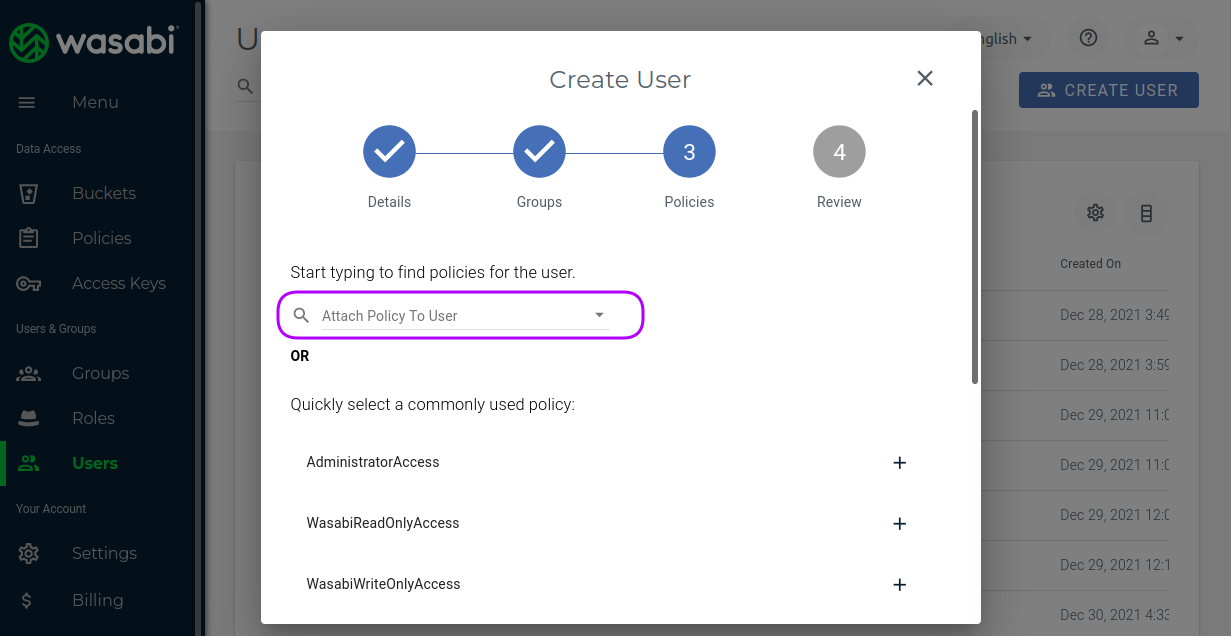Add WasabiWriteOnlyAccess policy with plus
This screenshot has width=1231, height=636.
click(x=899, y=585)
